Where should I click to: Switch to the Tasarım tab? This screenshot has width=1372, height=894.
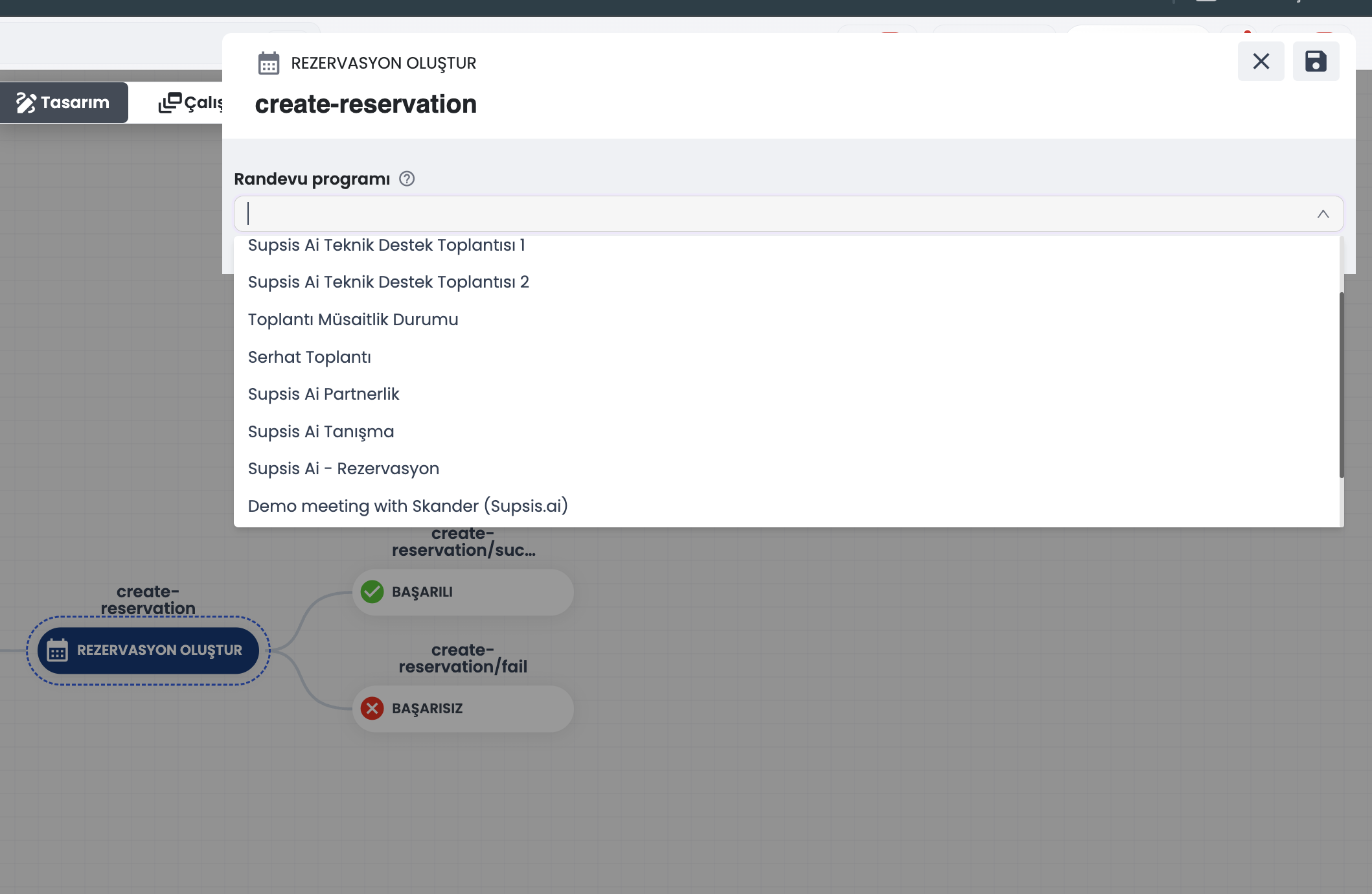click(x=63, y=102)
